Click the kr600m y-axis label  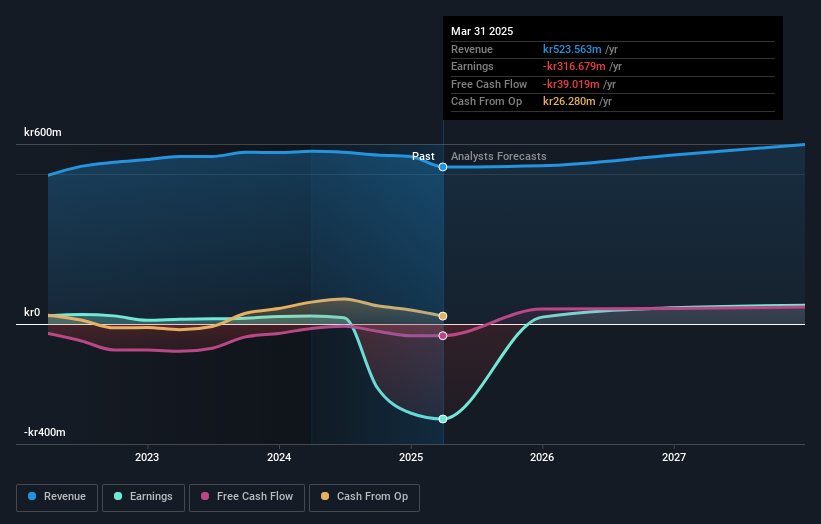coord(42,132)
